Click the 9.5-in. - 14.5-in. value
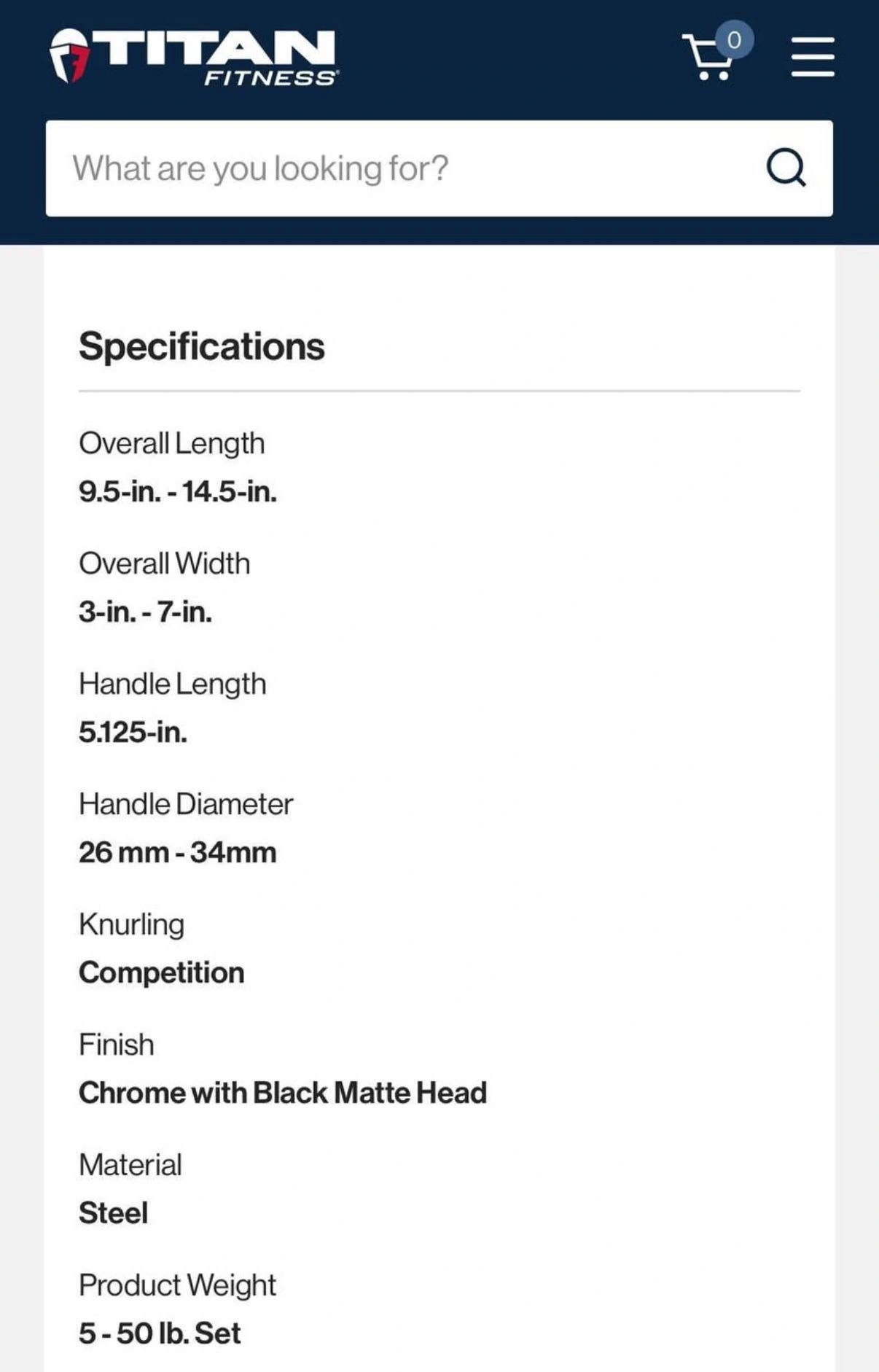Viewport: 879px width, 1372px height. tap(178, 492)
